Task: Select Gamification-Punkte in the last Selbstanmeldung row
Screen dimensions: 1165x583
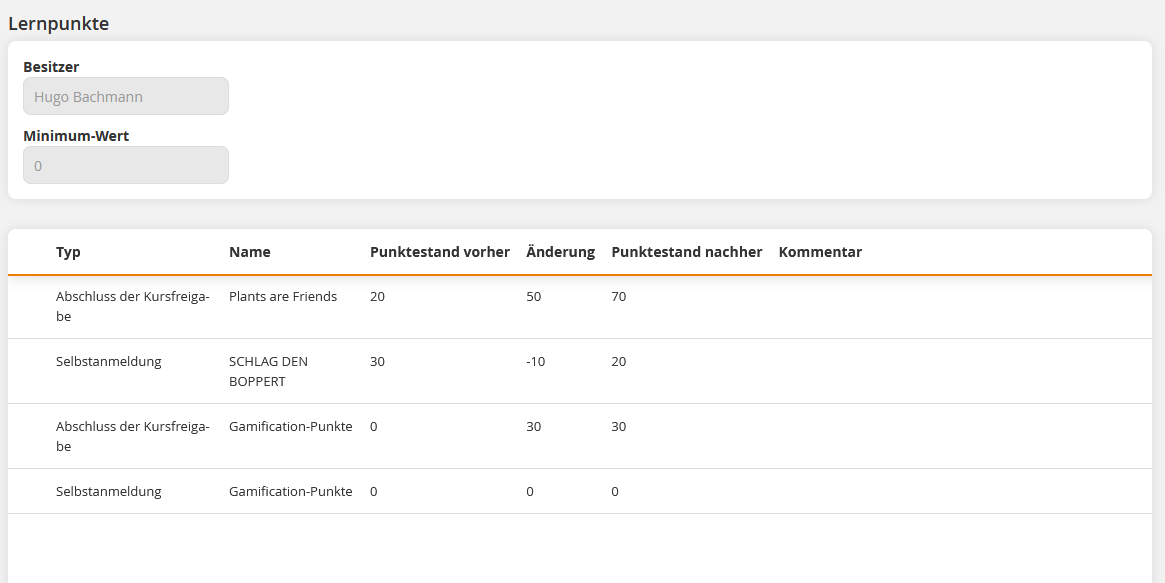Action: [x=290, y=492]
